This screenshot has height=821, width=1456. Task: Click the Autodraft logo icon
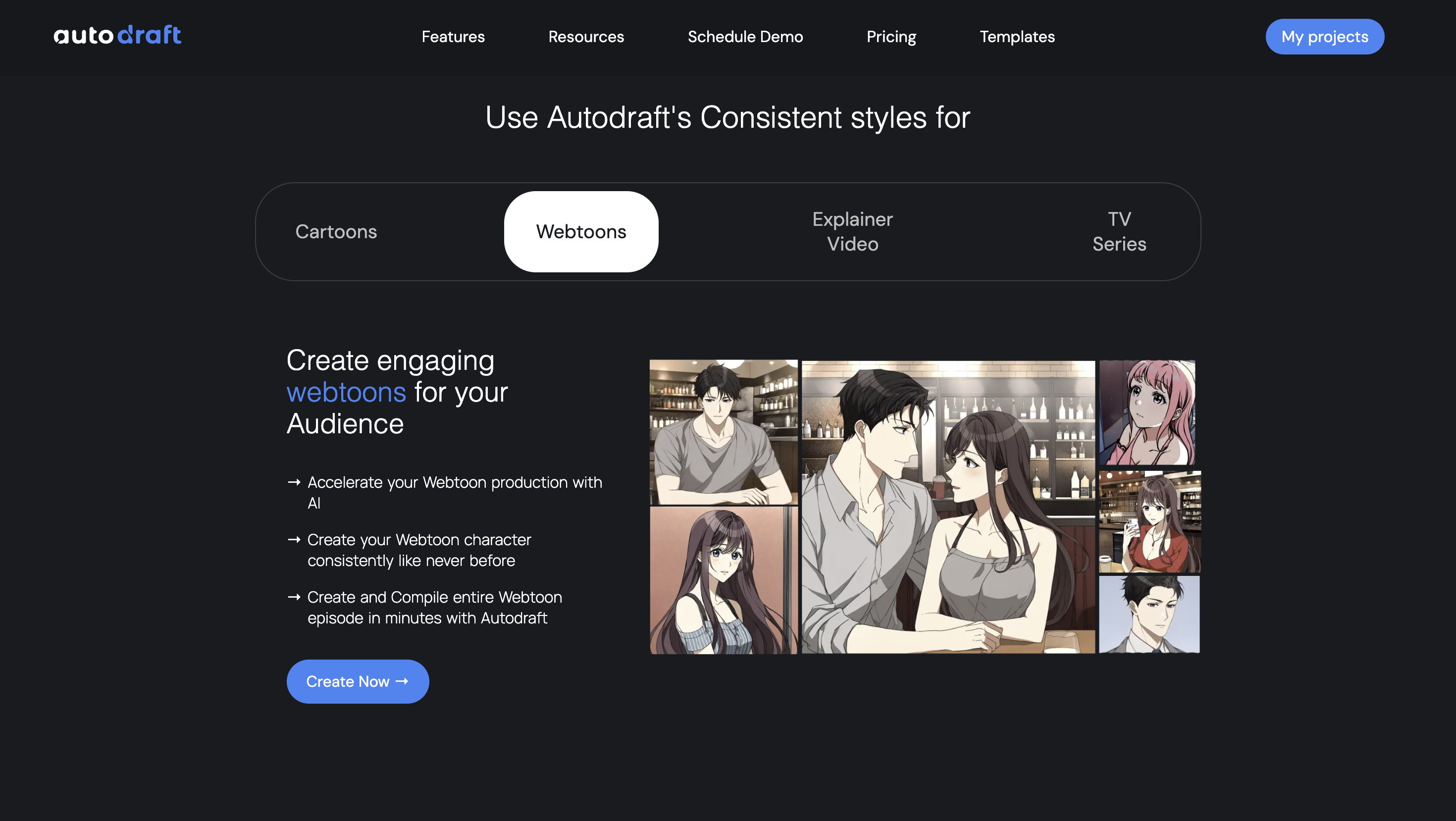coord(117,35)
